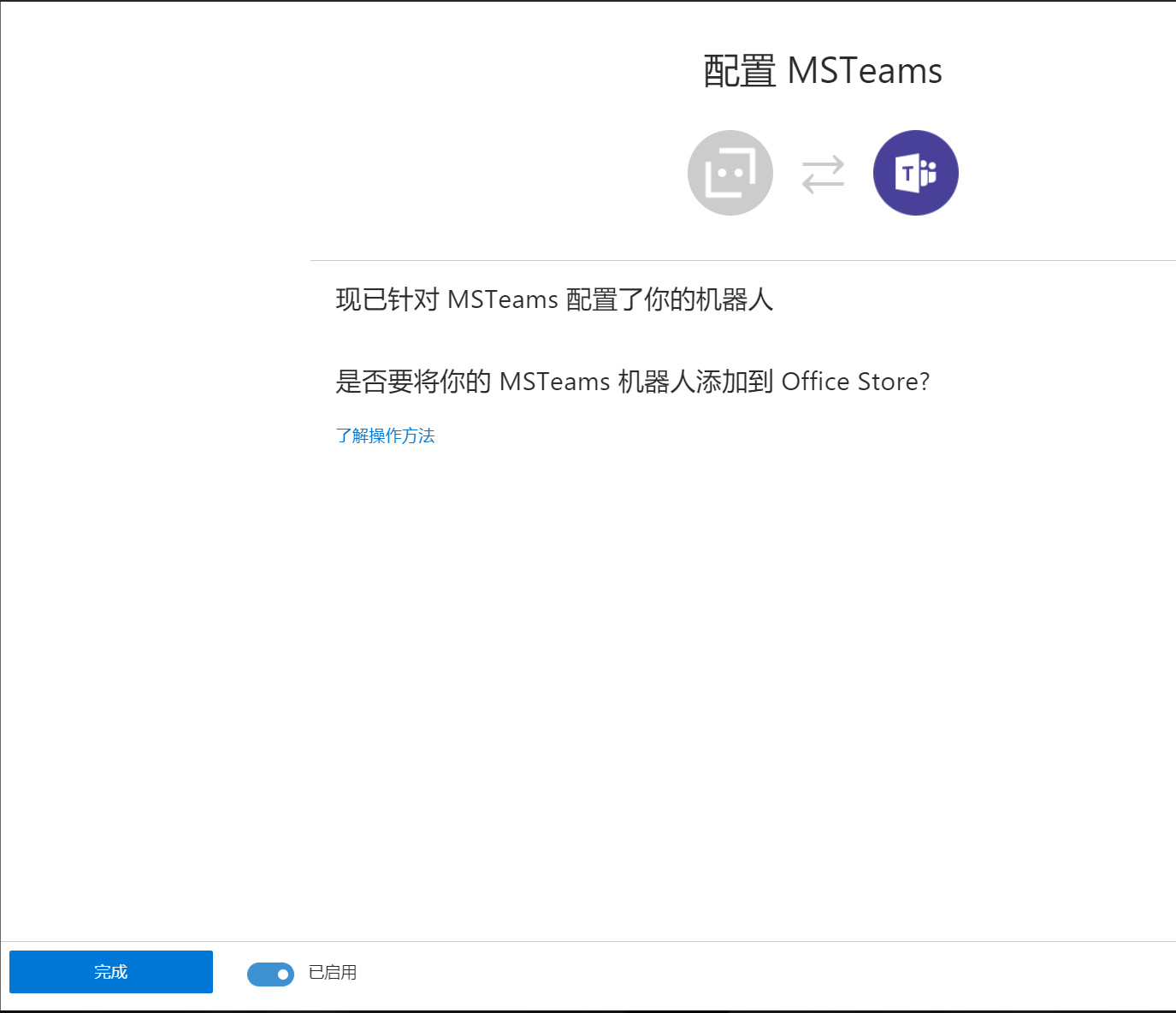Click the connection arrows between bot and Teams
Screen dimensions: 1176x1013
[x=823, y=175]
